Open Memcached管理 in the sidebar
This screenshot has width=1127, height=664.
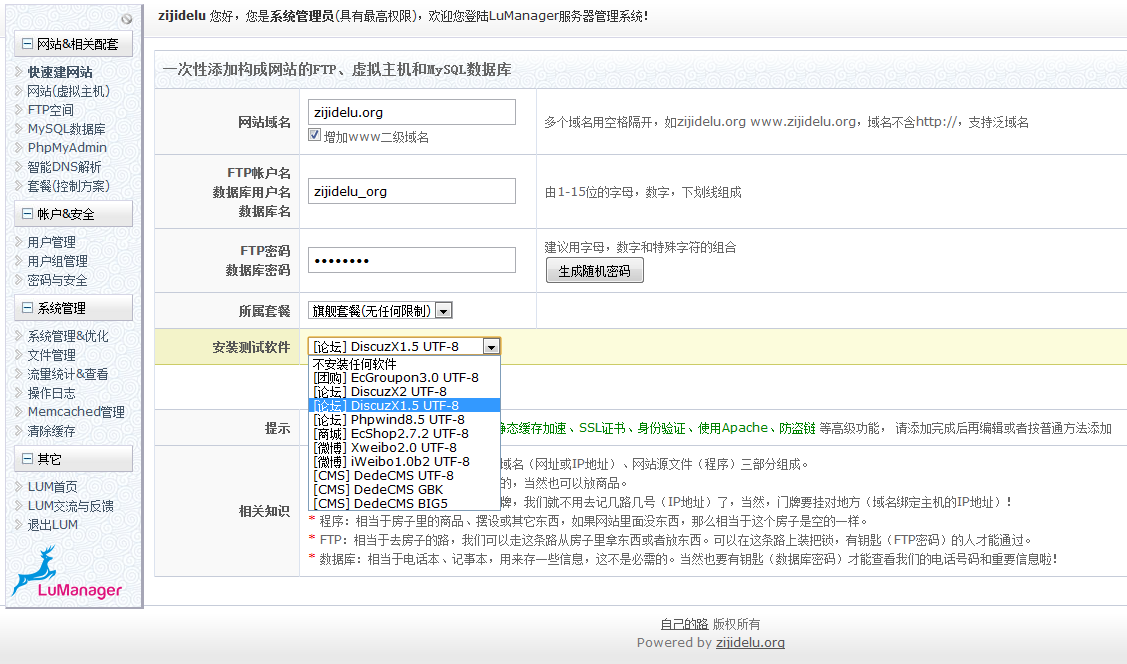pos(76,412)
